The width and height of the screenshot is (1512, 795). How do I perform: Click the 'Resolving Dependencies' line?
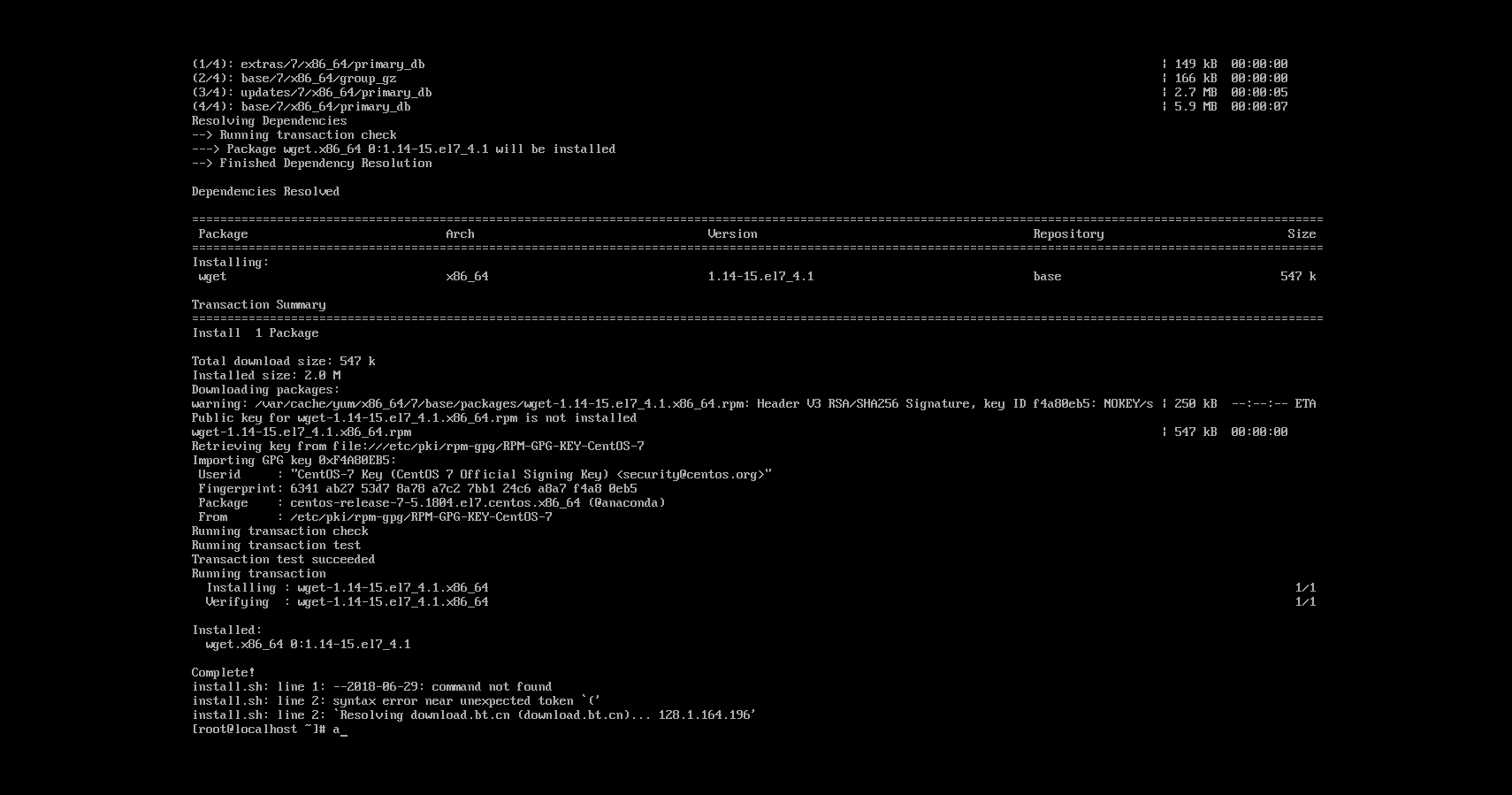coord(270,120)
